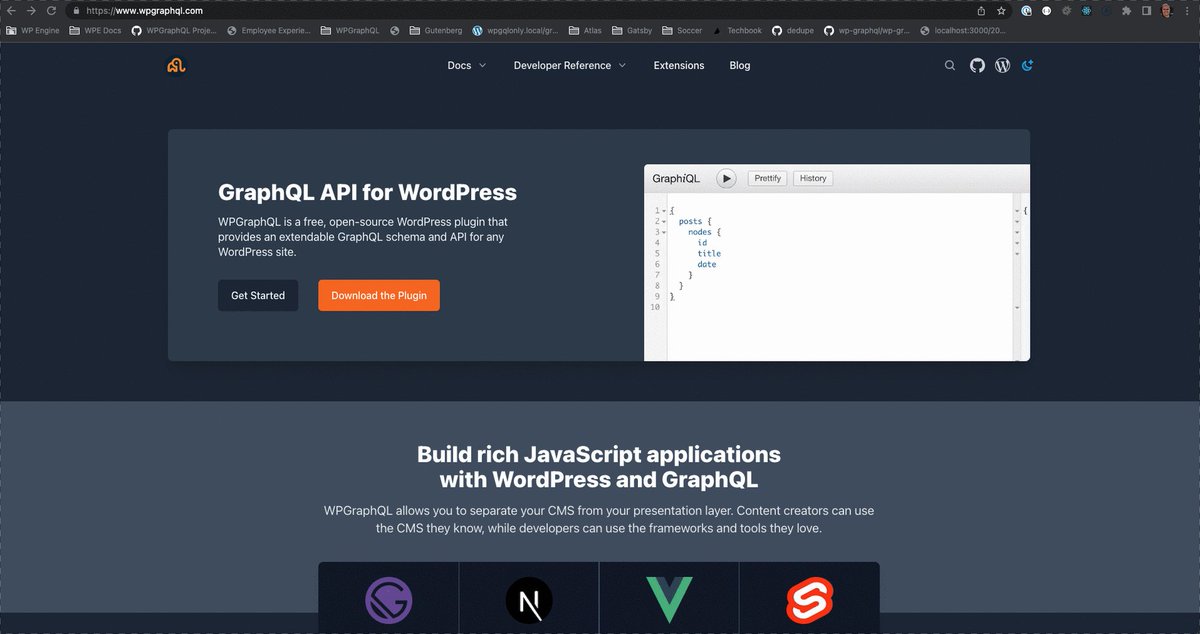Open the wp-graphql/wp-gr... bookmark
Screen dimensions: 1200x634
coord(869,30)
